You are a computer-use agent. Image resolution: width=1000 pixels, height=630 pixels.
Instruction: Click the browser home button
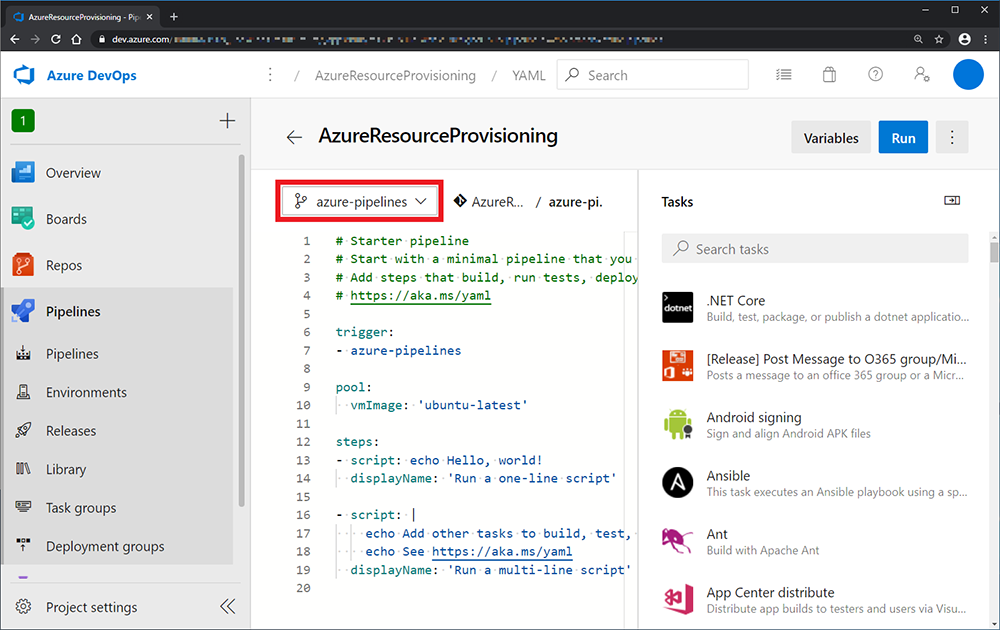(77, 39)
